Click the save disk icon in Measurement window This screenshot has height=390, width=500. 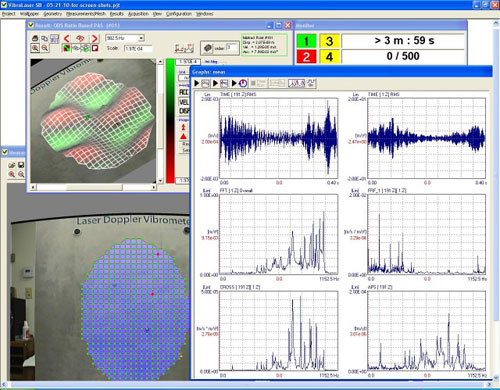pos(21,165)
